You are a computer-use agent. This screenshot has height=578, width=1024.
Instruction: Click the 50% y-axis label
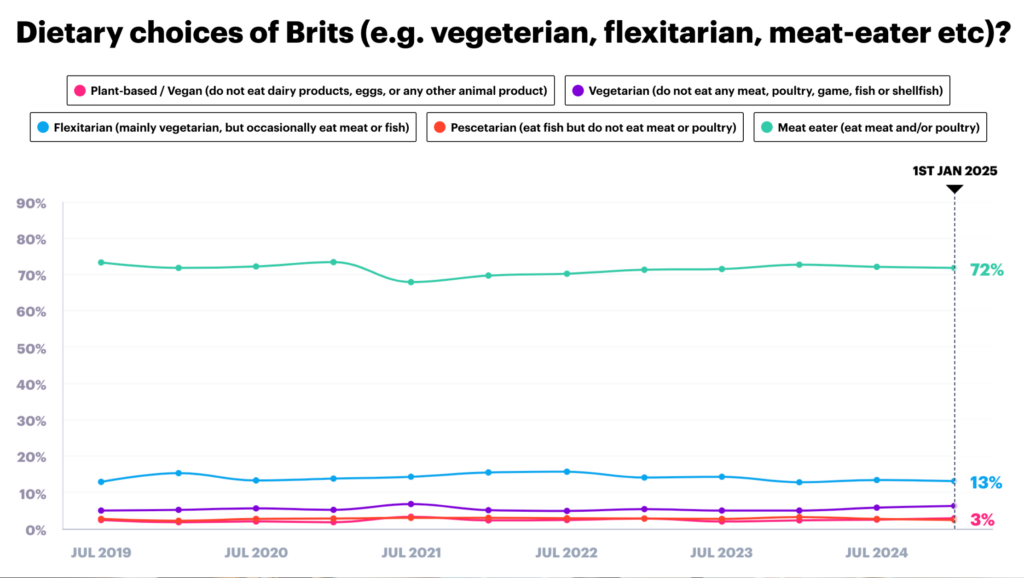coord(32,348)
